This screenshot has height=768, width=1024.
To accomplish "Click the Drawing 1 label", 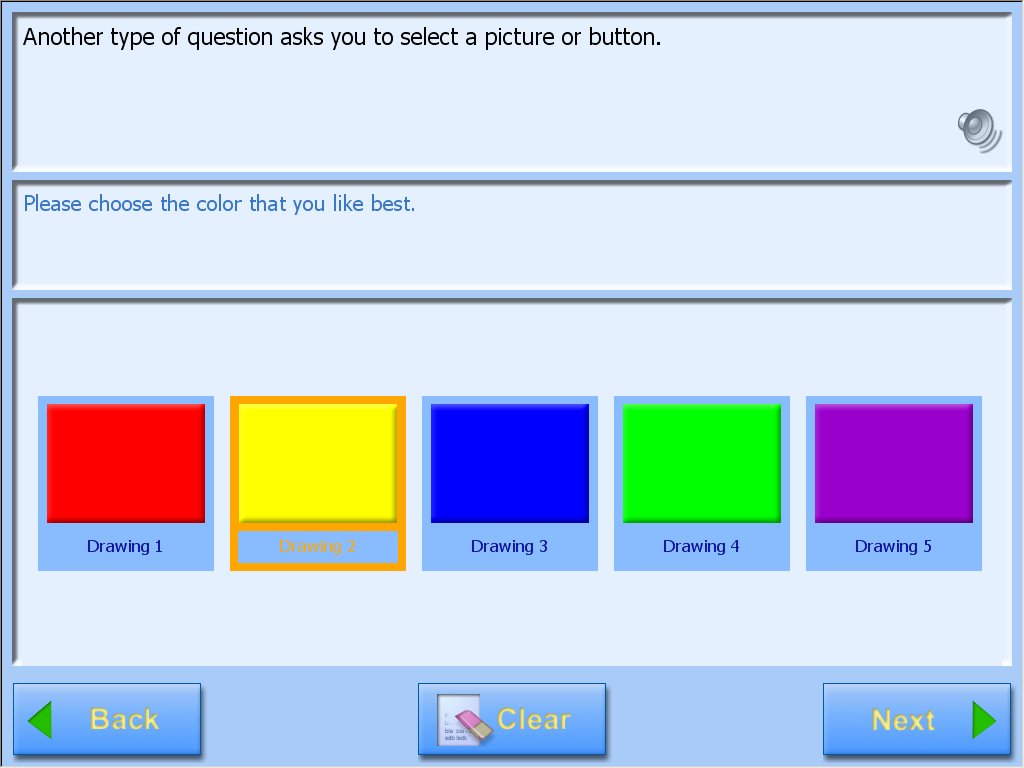I will click(x=125, y=546).
